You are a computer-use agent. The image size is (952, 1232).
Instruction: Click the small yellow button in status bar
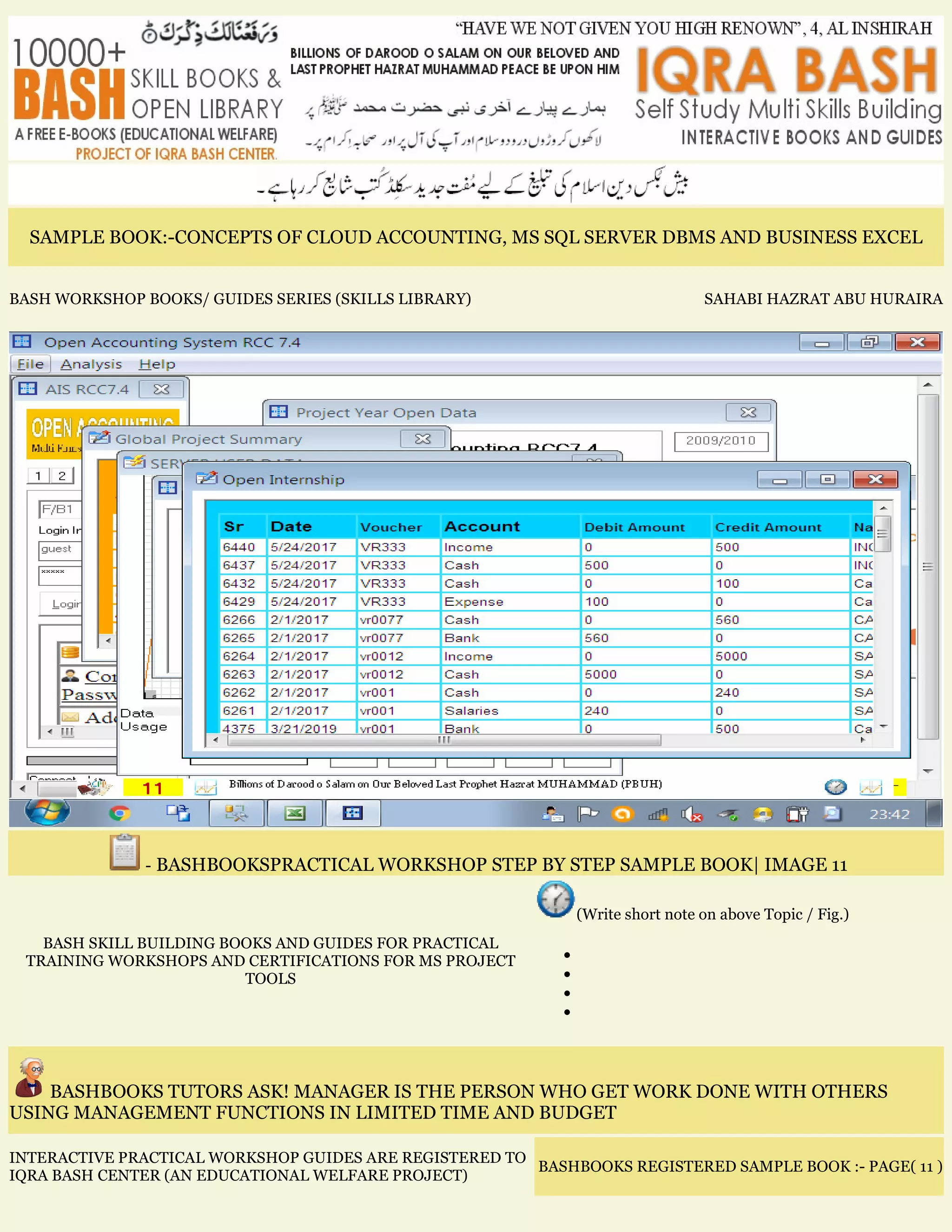(899, 787)
